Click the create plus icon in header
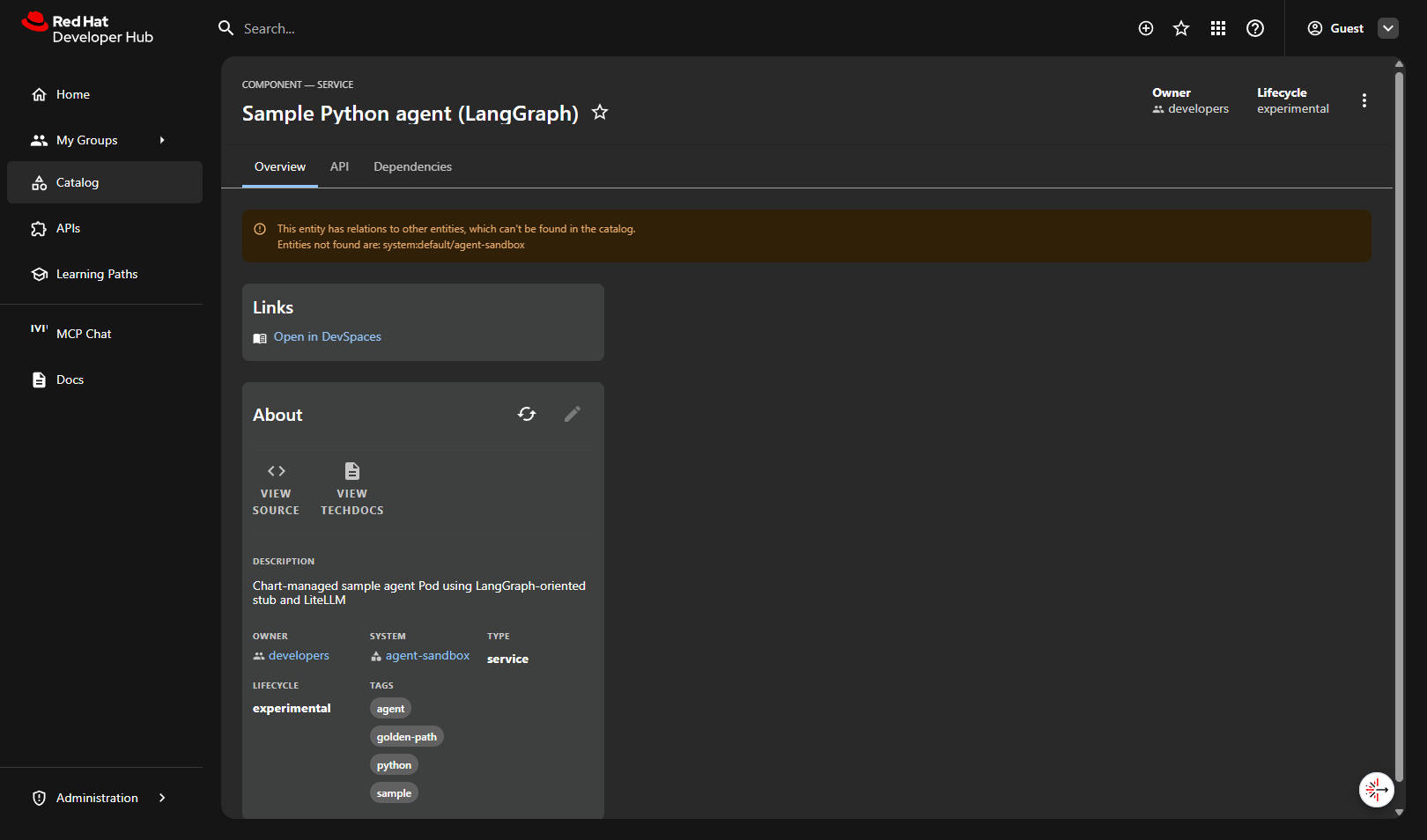 point(1146,28)
